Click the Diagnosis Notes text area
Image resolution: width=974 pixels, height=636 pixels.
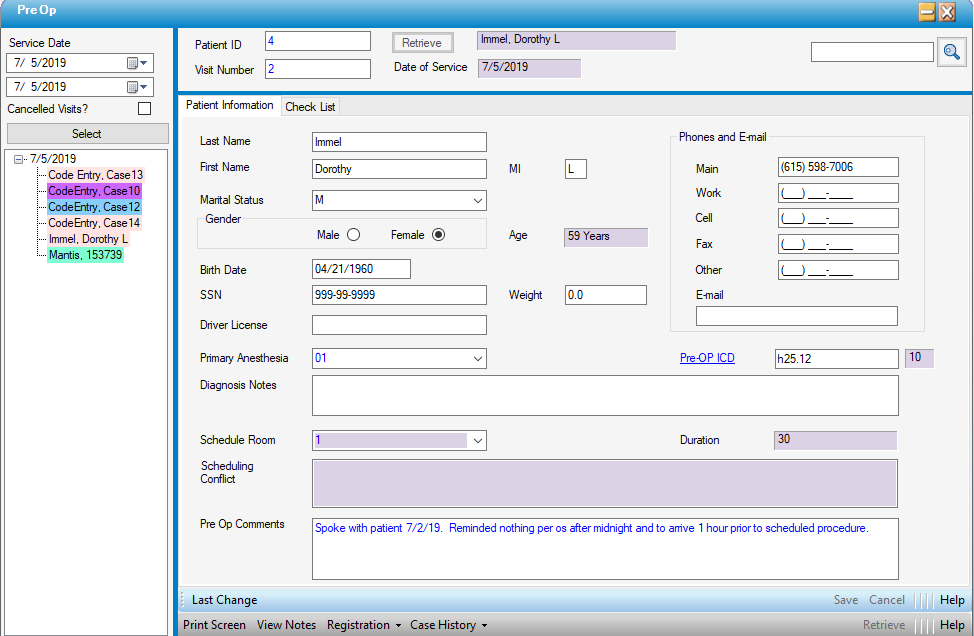click(x=604, y=395)
